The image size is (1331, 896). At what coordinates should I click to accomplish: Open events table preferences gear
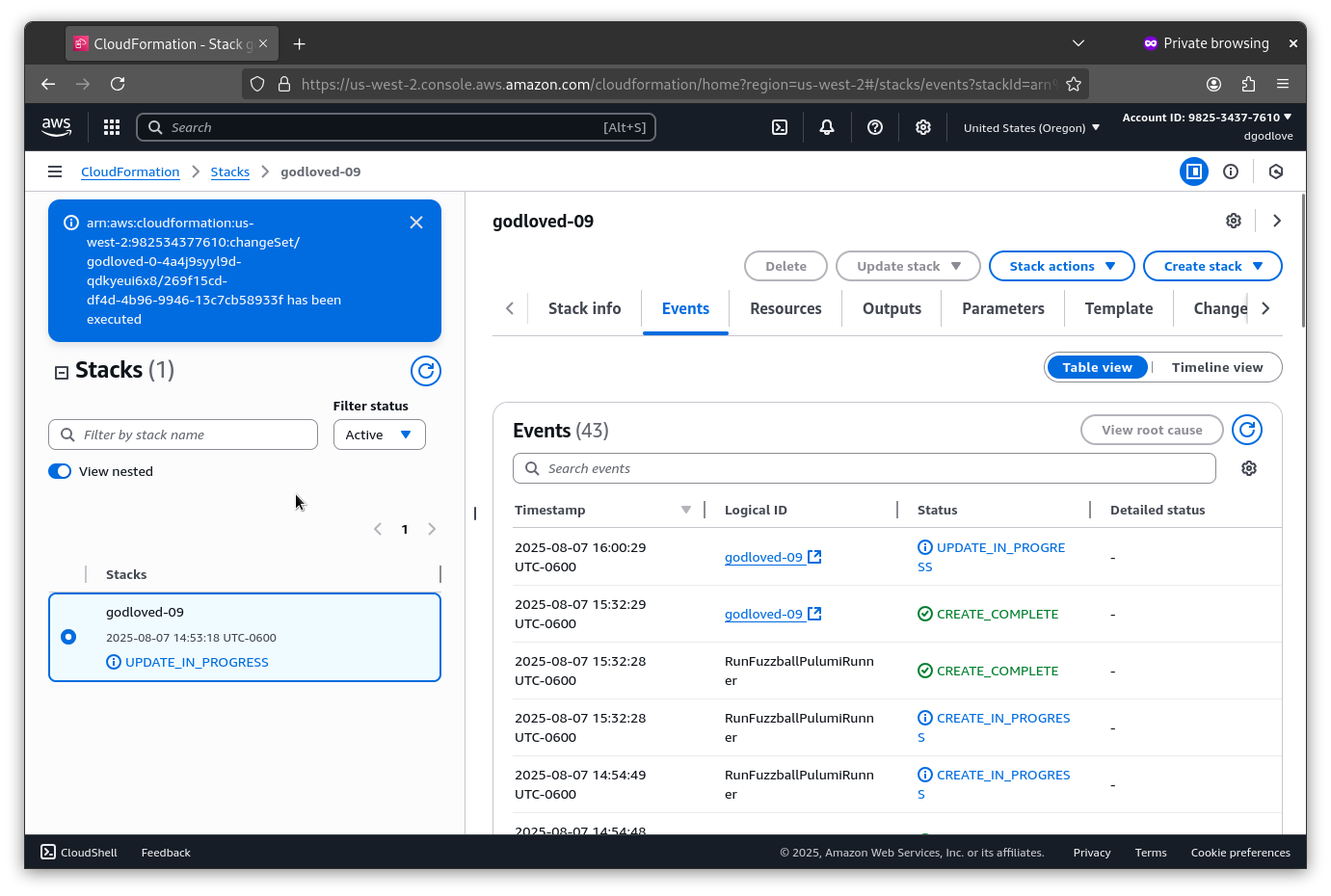click(1249, 468)
